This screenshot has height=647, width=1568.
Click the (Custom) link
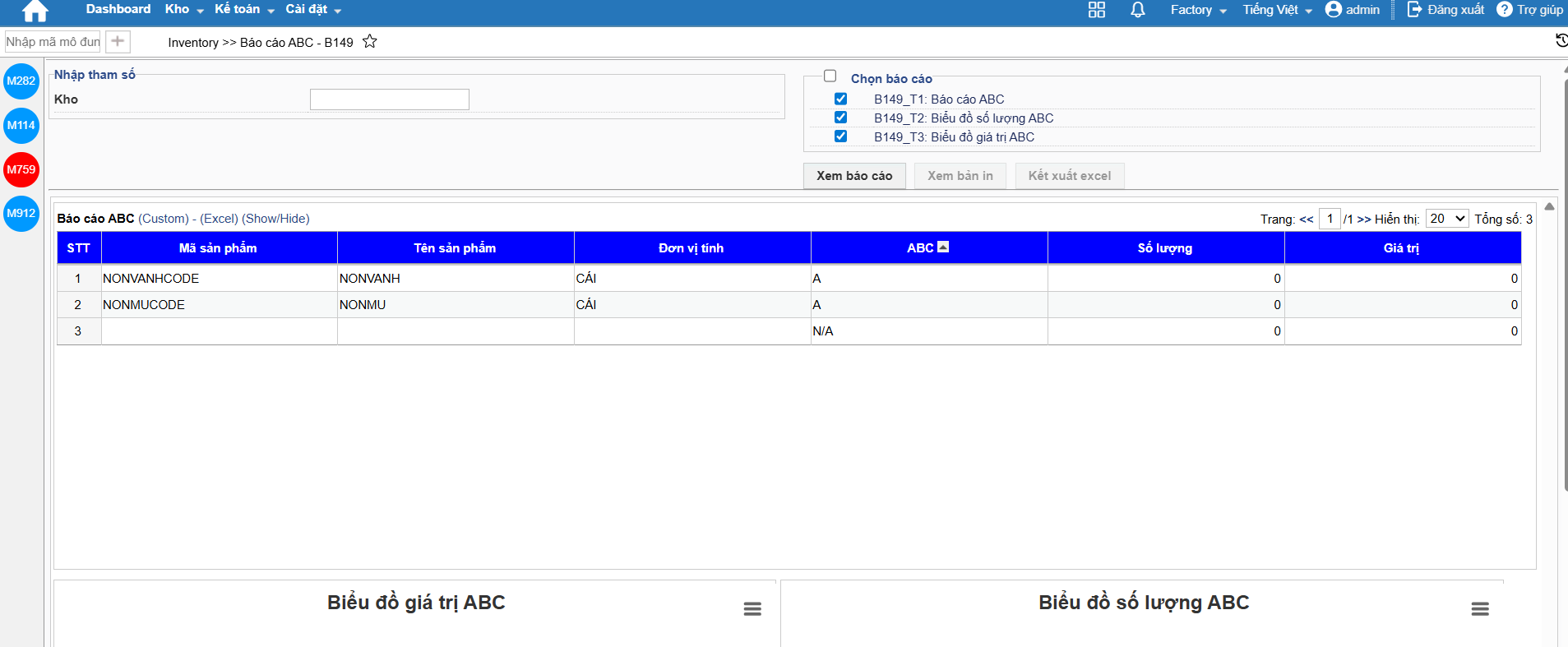click(x=164, y=219)
